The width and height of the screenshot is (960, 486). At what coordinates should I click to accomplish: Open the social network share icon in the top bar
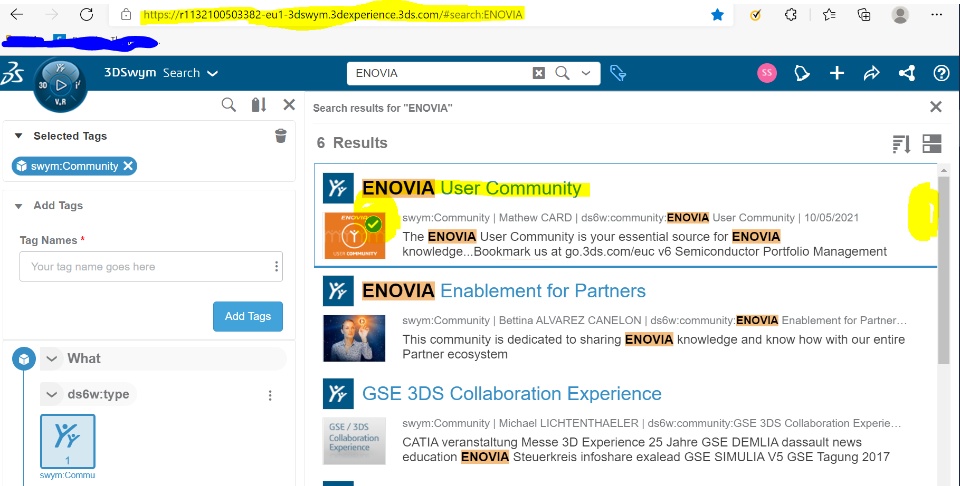pos(907,73)
